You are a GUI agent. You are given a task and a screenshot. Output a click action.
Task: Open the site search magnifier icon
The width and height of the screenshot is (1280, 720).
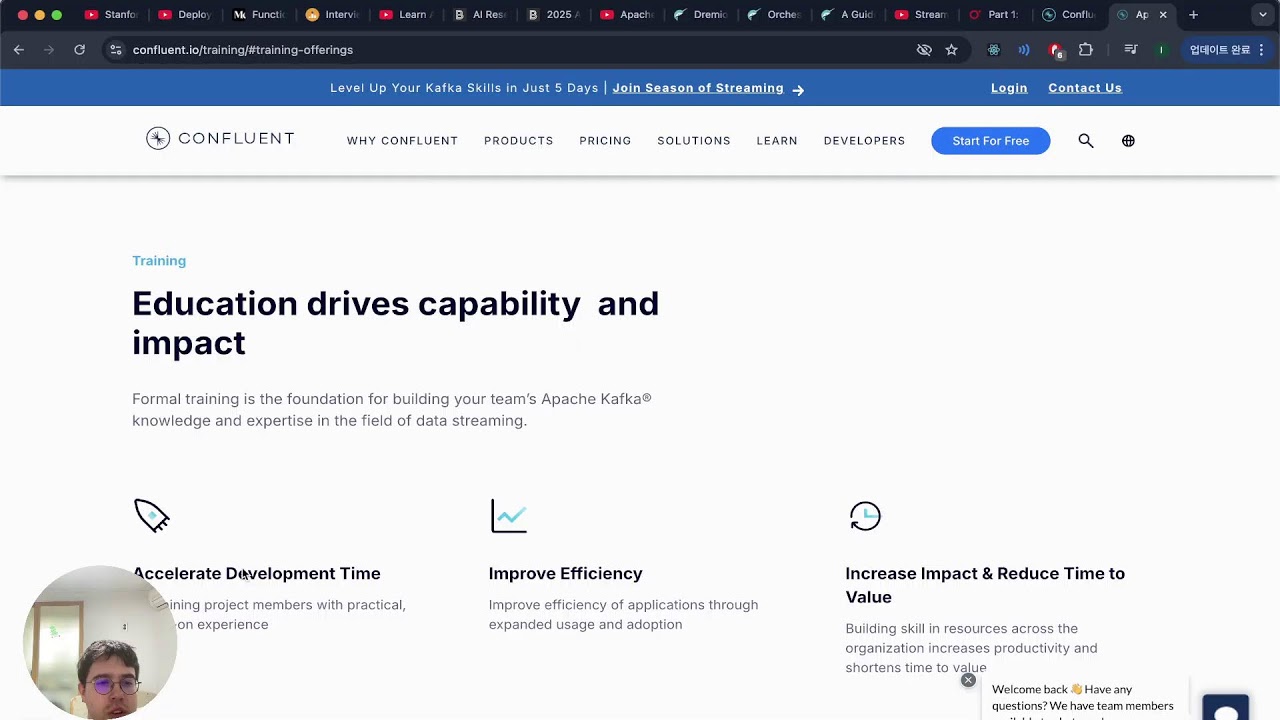[x=1086, y=141]
